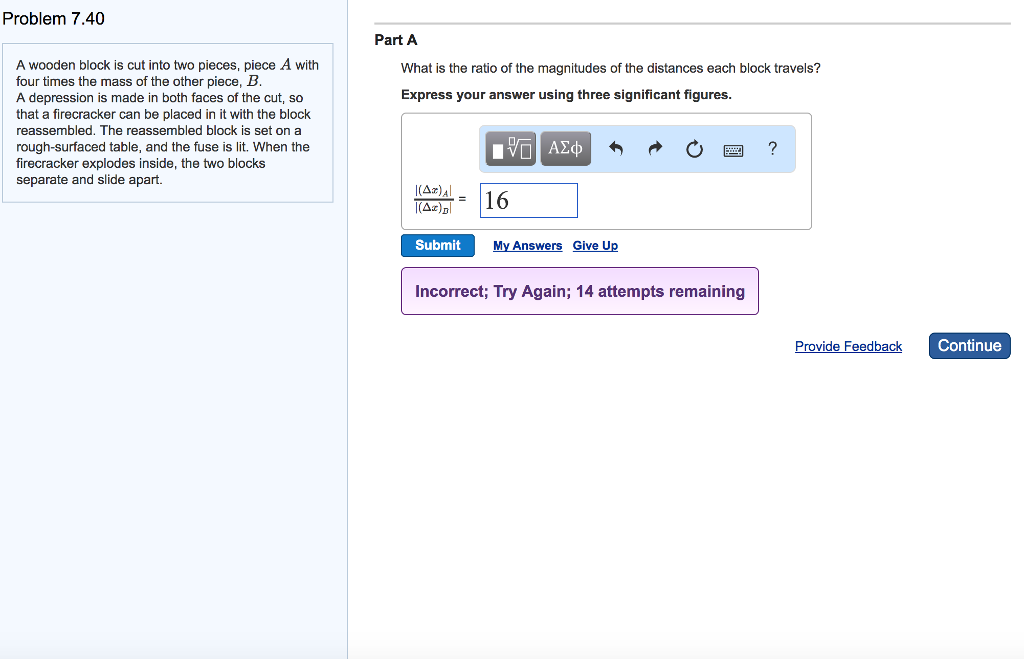The image size is (1024, 659).
Task: Open the Provide Feedback link
Action: pos(848,346)
